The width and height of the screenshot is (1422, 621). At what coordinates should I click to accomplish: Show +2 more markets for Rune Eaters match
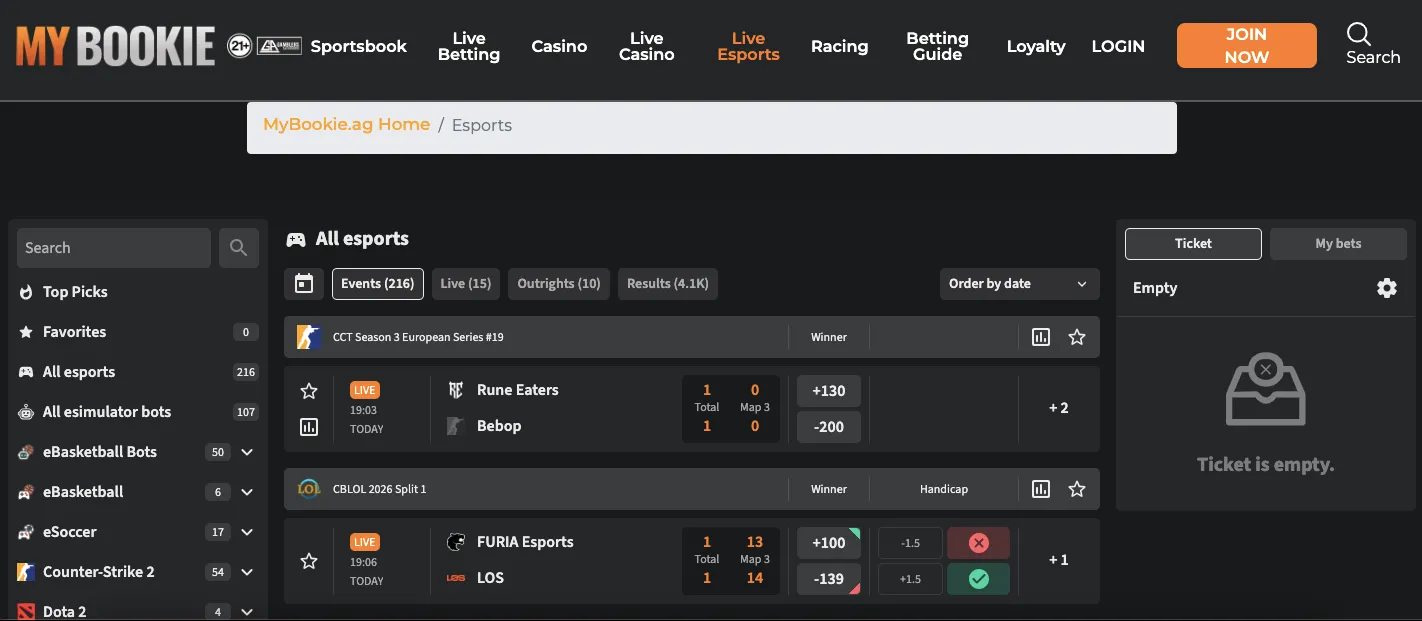(x=1058, y=408)
